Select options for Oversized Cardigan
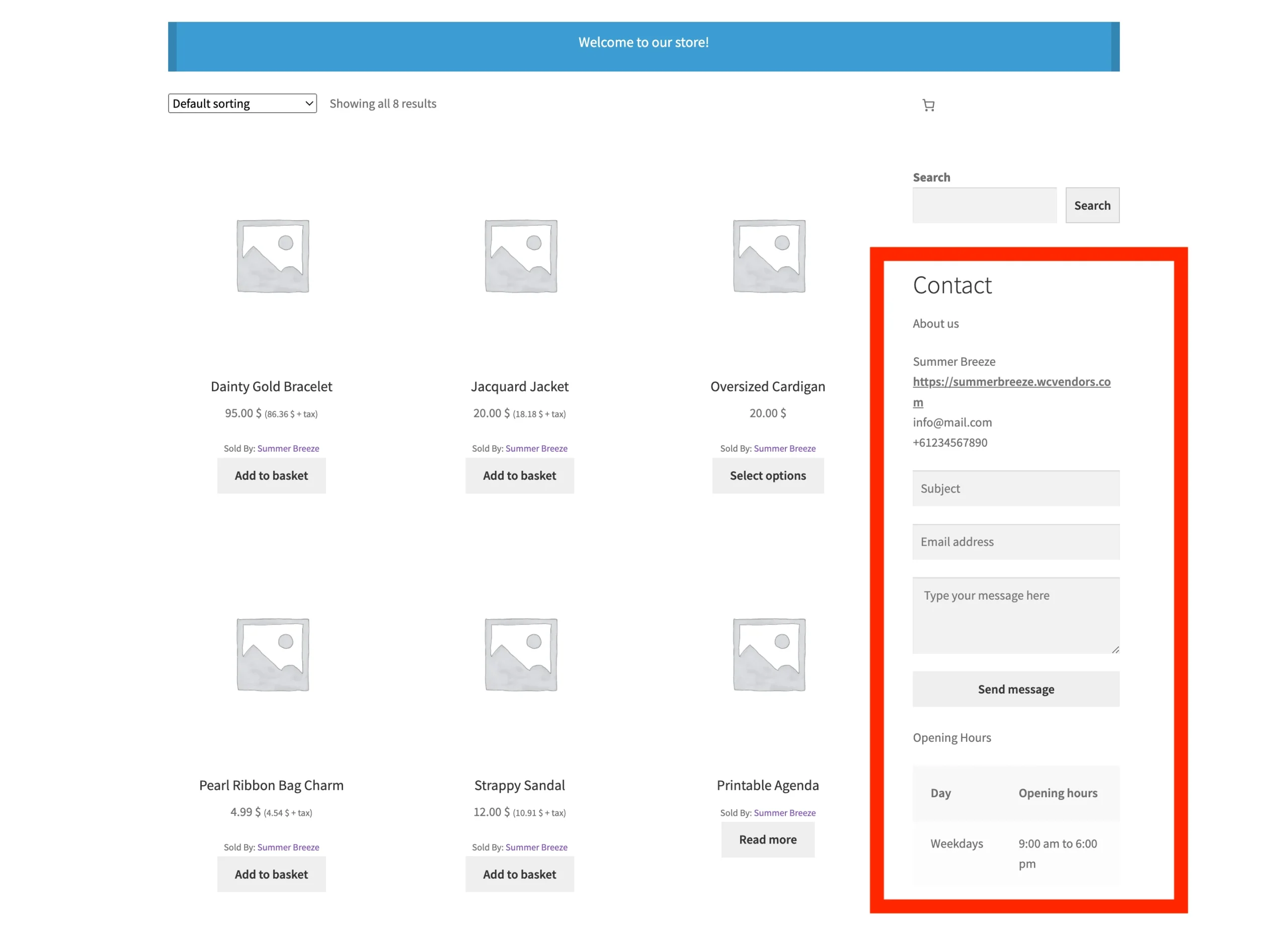This screenshot has width=1288, height=926. 767,476
